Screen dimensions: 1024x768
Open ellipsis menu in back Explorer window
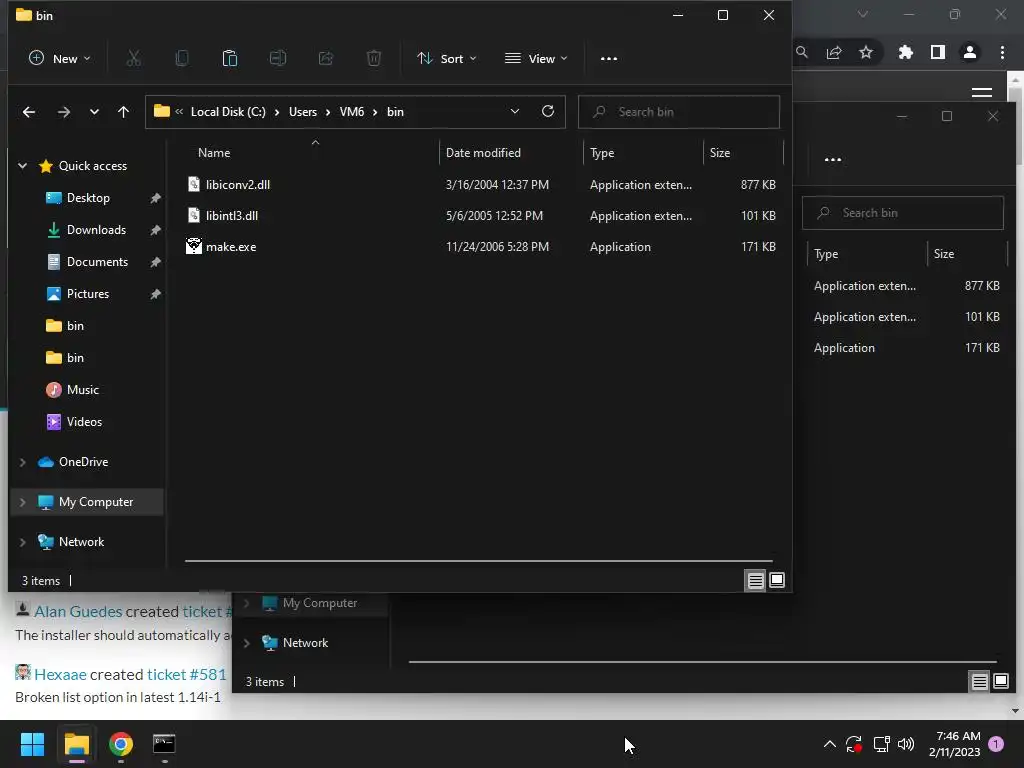pos(833,159)
